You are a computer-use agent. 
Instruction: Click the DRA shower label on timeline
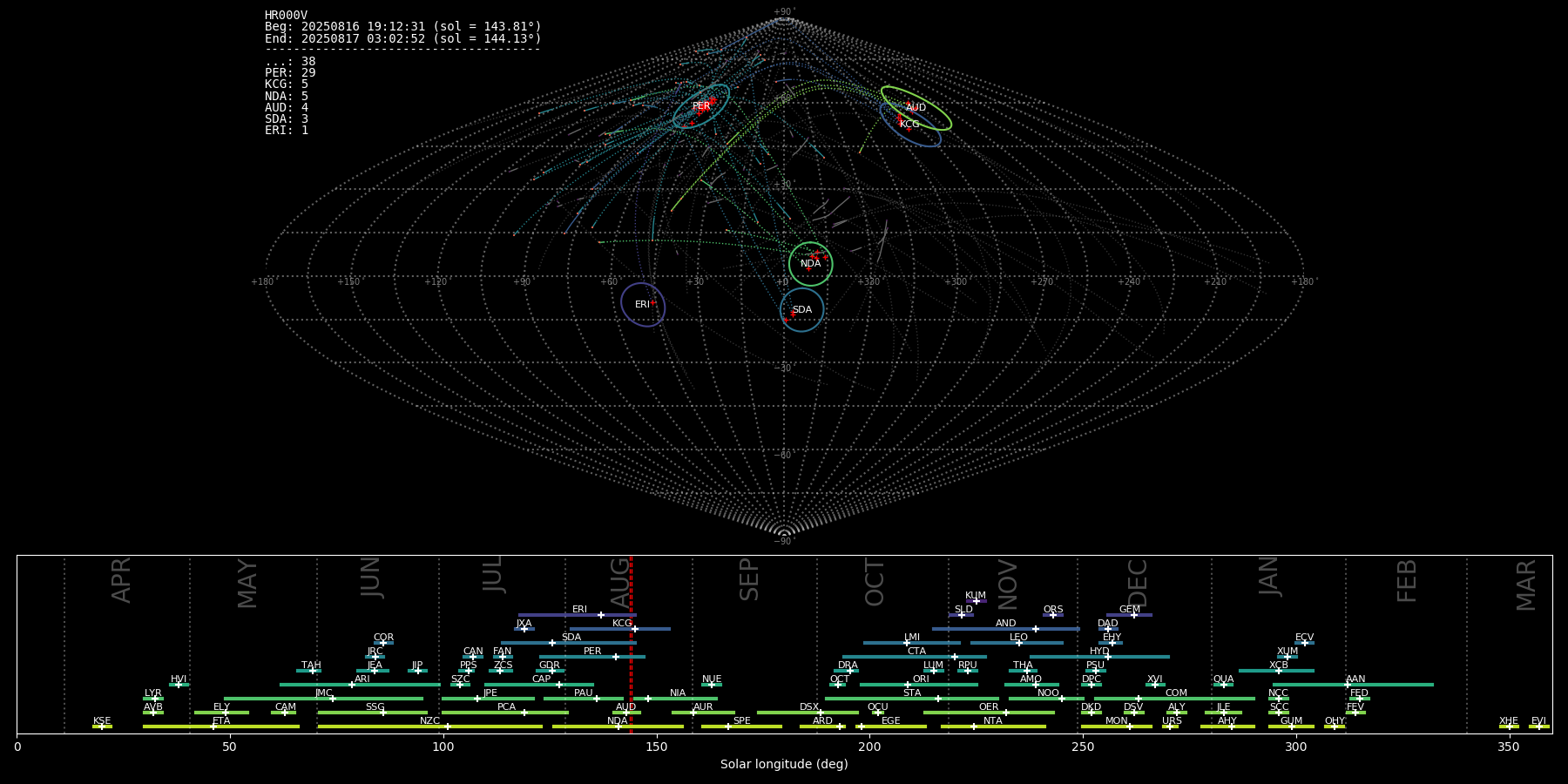[848, 666]
